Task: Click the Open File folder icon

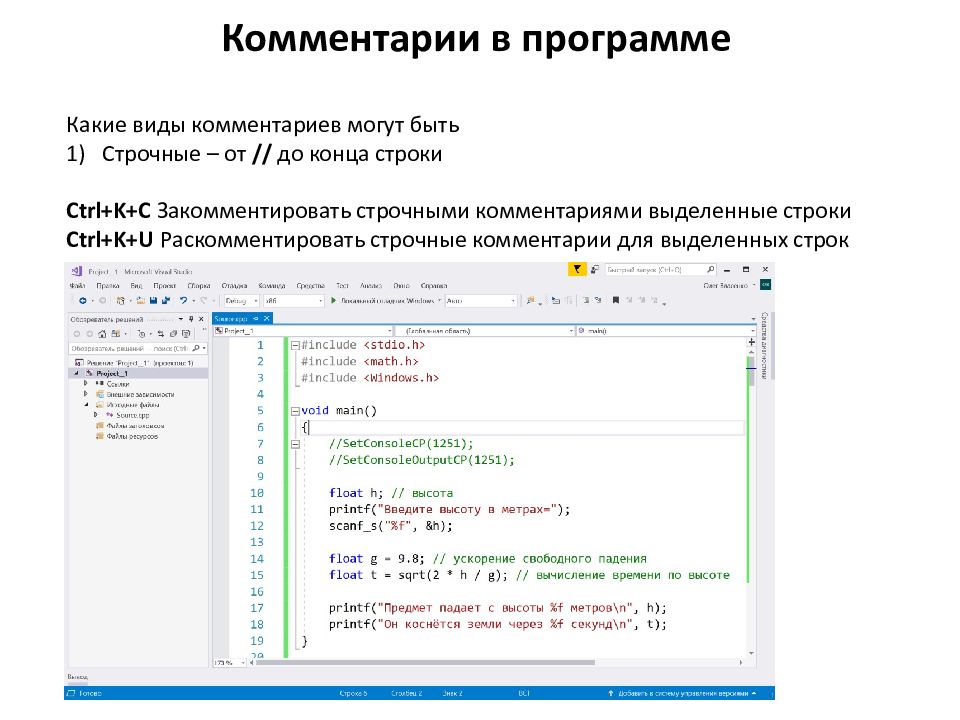Action: (141, 301)
